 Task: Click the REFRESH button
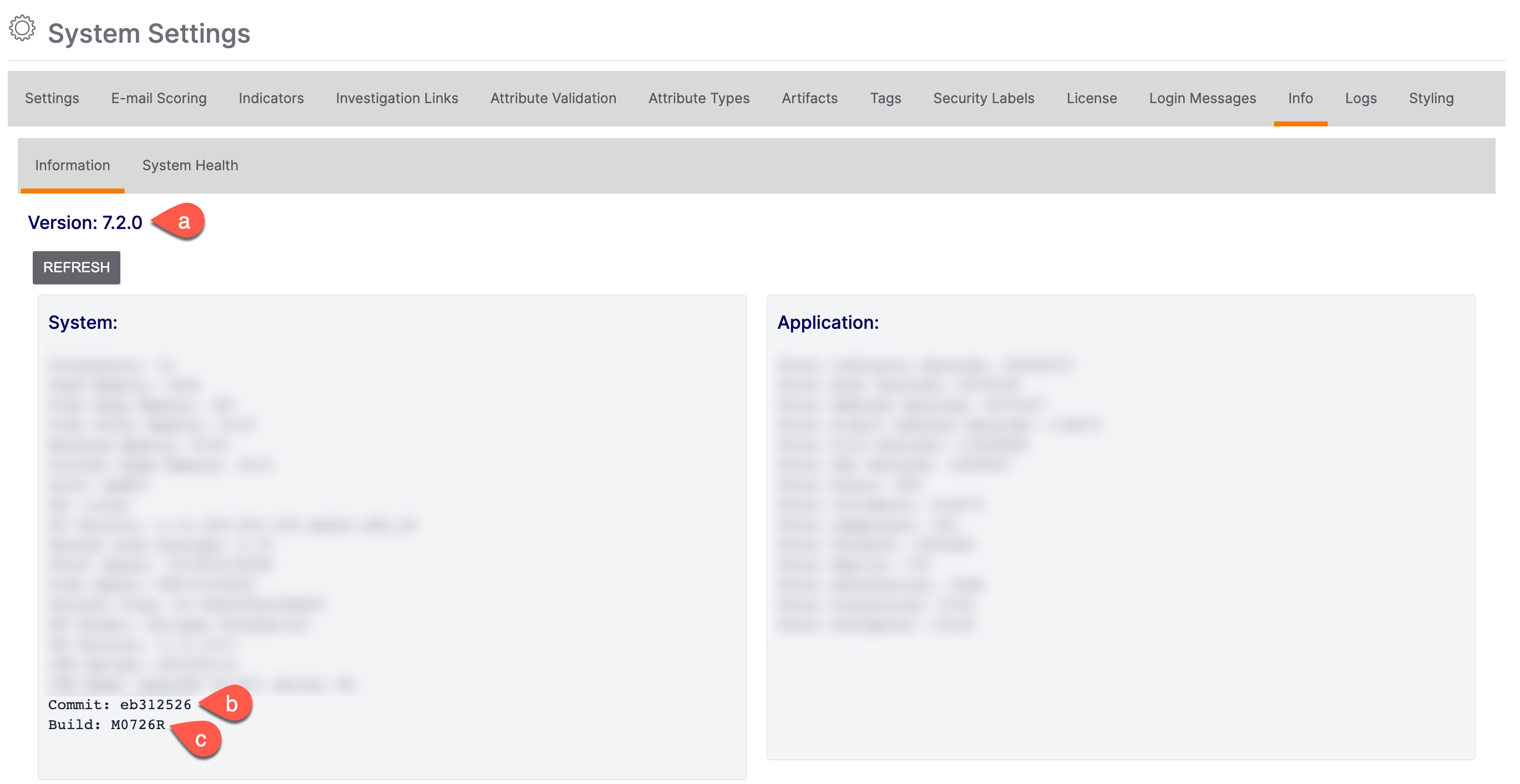pyautogui.click(x=76, y=267)
